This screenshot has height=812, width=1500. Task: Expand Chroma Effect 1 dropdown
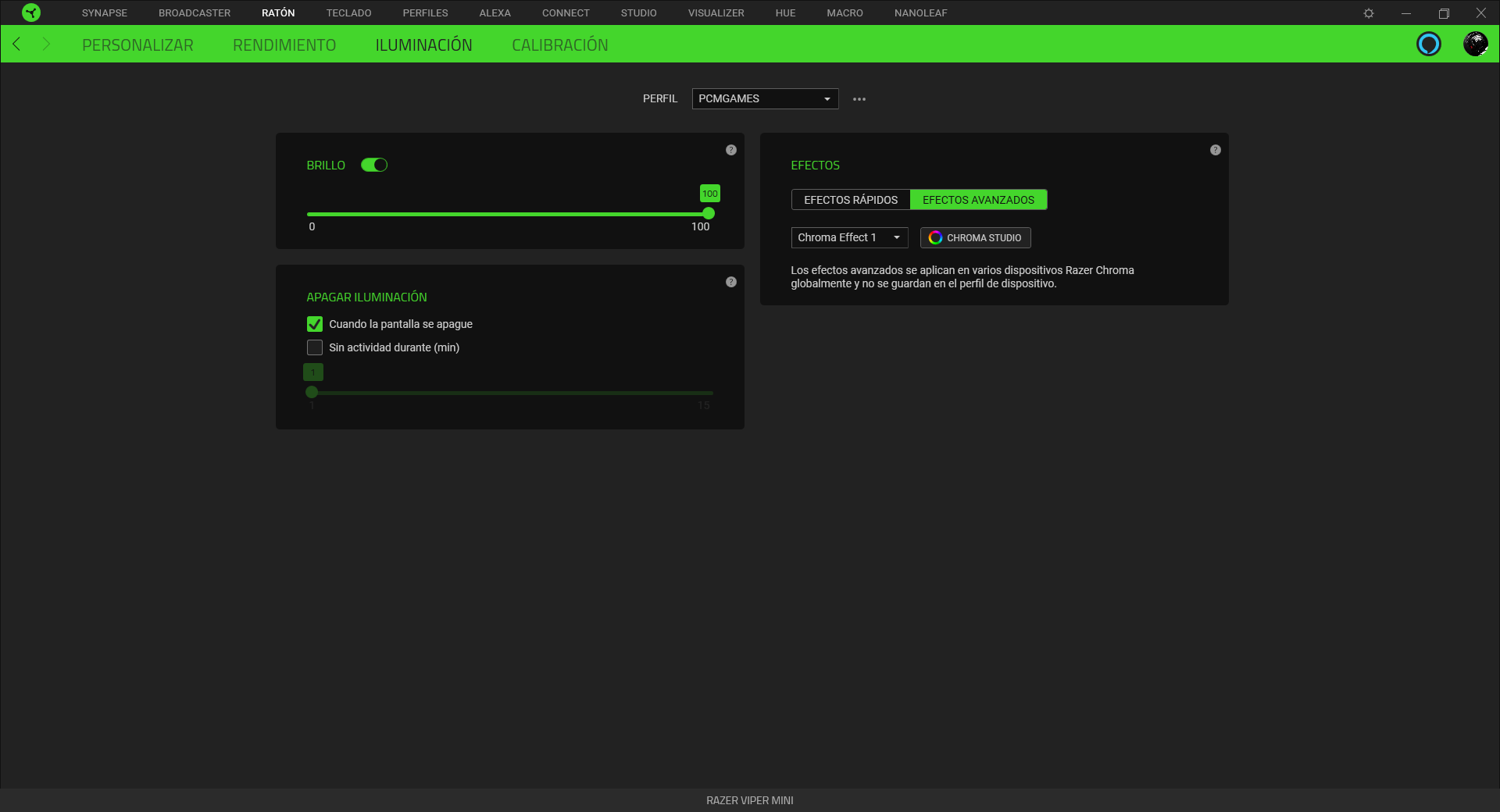tap(849, 237)
